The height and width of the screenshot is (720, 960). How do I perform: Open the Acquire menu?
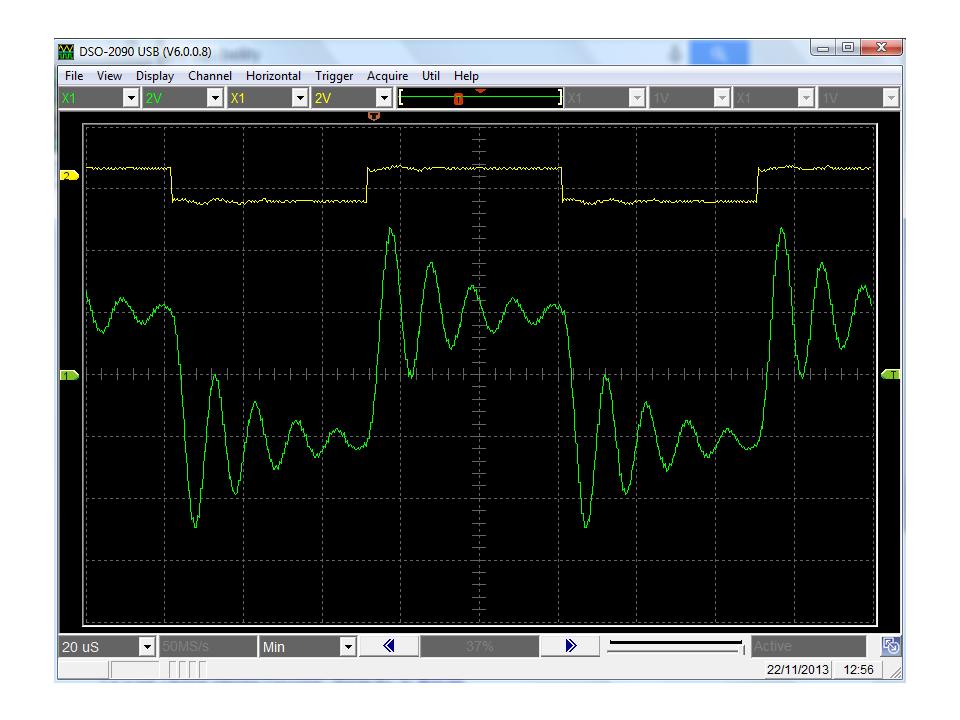click(388, 76)
